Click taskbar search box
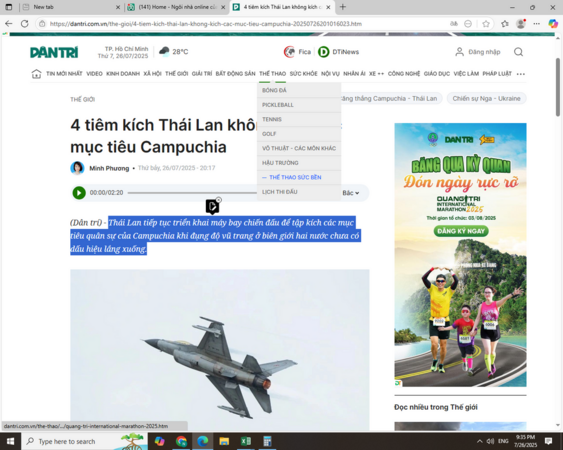 [84, 441]
